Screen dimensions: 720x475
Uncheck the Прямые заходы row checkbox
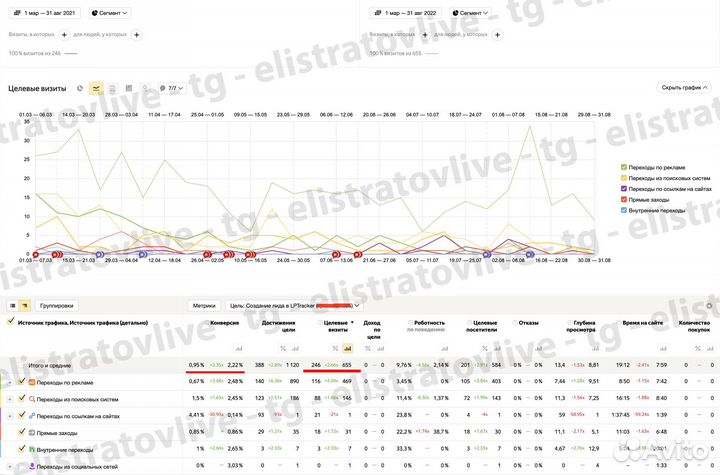(21, 430)
